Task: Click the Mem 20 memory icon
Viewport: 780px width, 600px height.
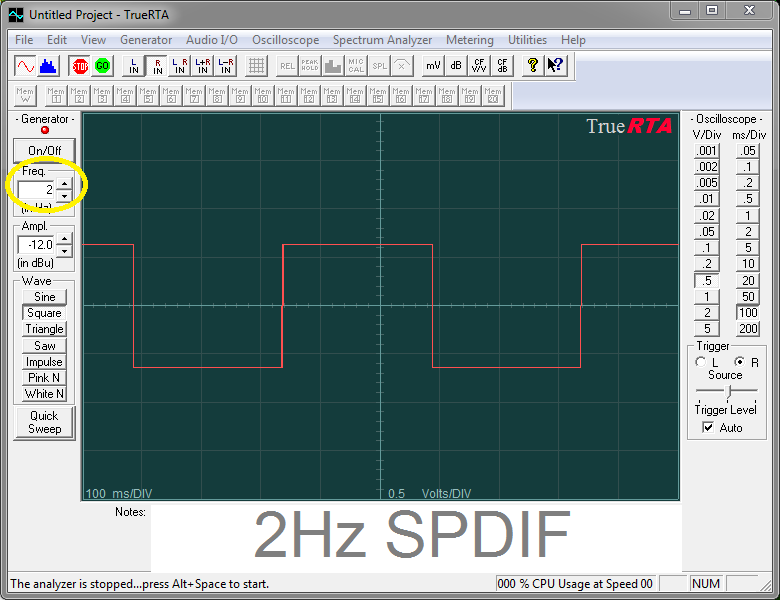Action: pyautogui.click(x=493, y=95)
